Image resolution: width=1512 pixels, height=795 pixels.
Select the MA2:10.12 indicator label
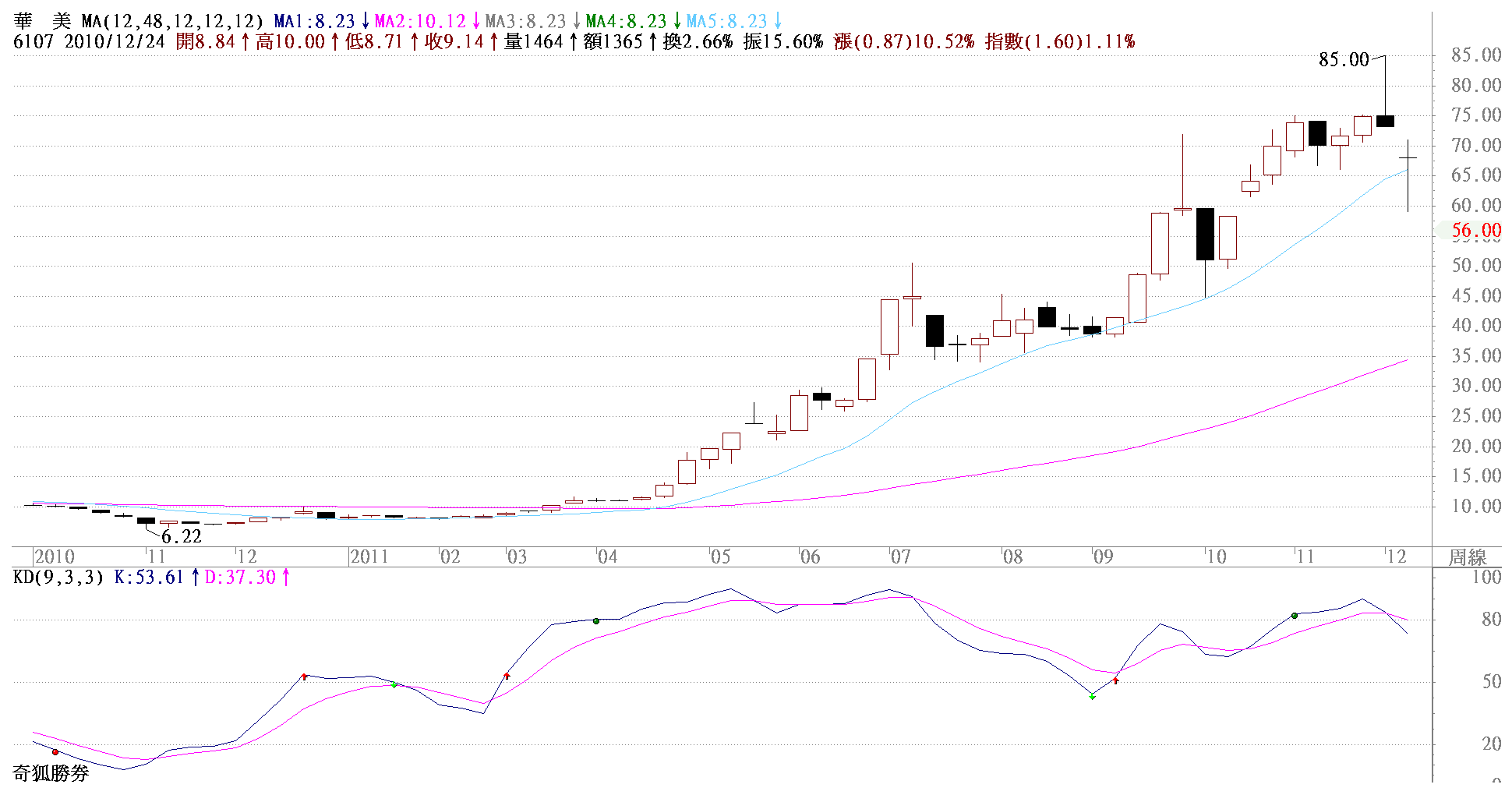(x=420, y=21)
